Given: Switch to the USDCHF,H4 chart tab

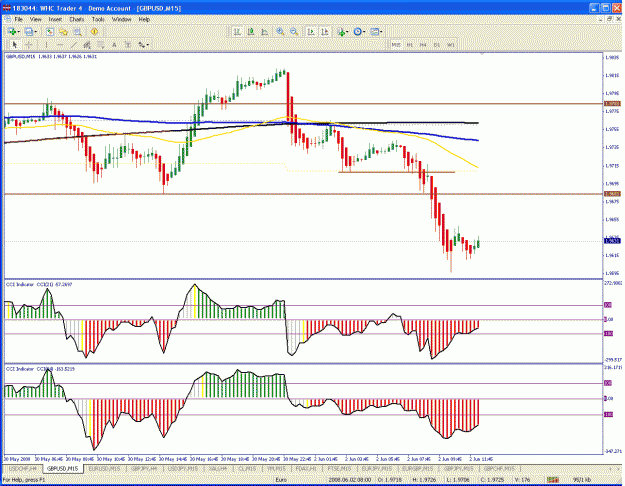Looking at the screenshot, I should point(22,468).
